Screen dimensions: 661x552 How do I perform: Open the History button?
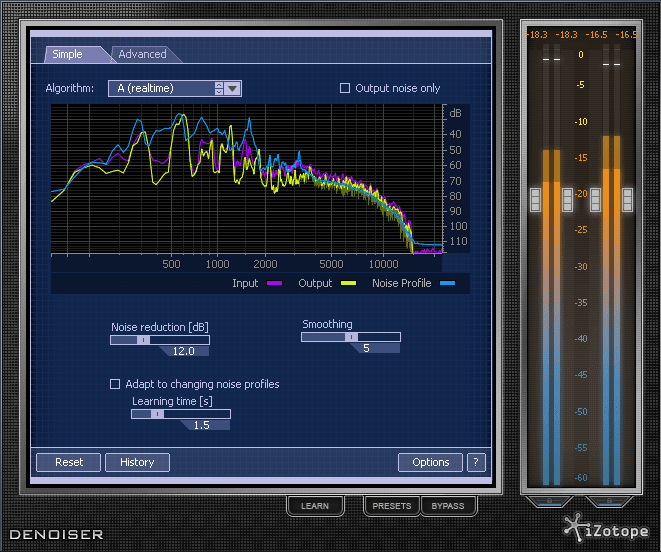[x=137, y=463]
